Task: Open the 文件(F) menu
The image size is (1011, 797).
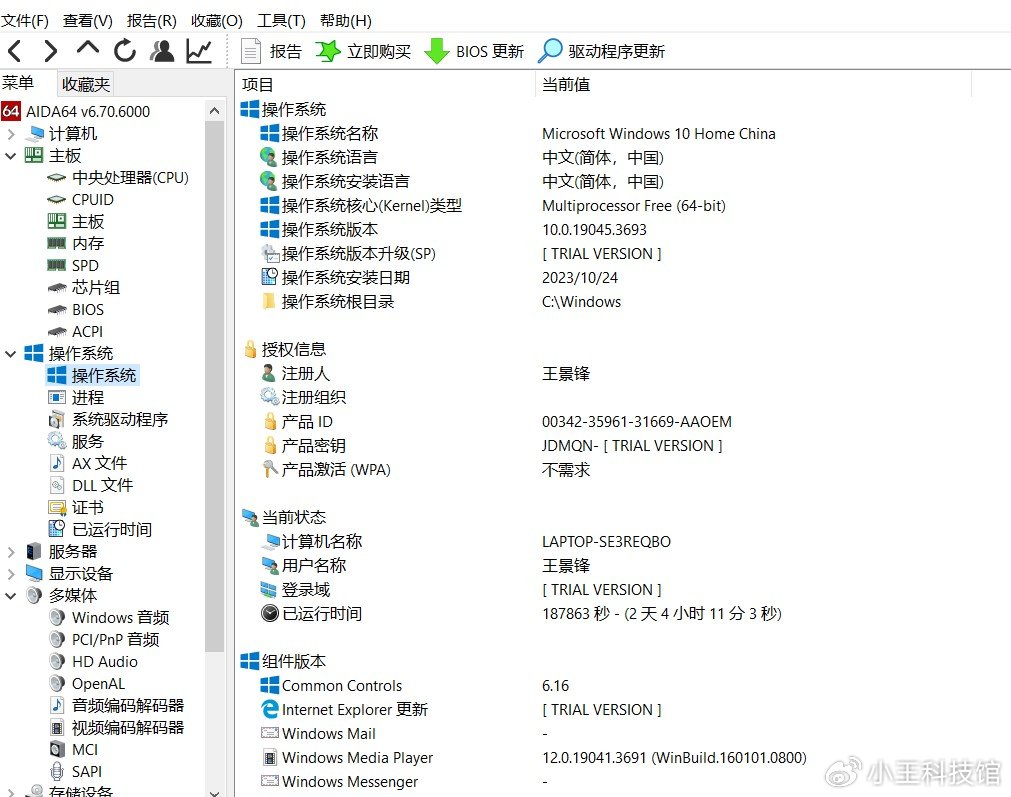Action: [x=25, y=21]
